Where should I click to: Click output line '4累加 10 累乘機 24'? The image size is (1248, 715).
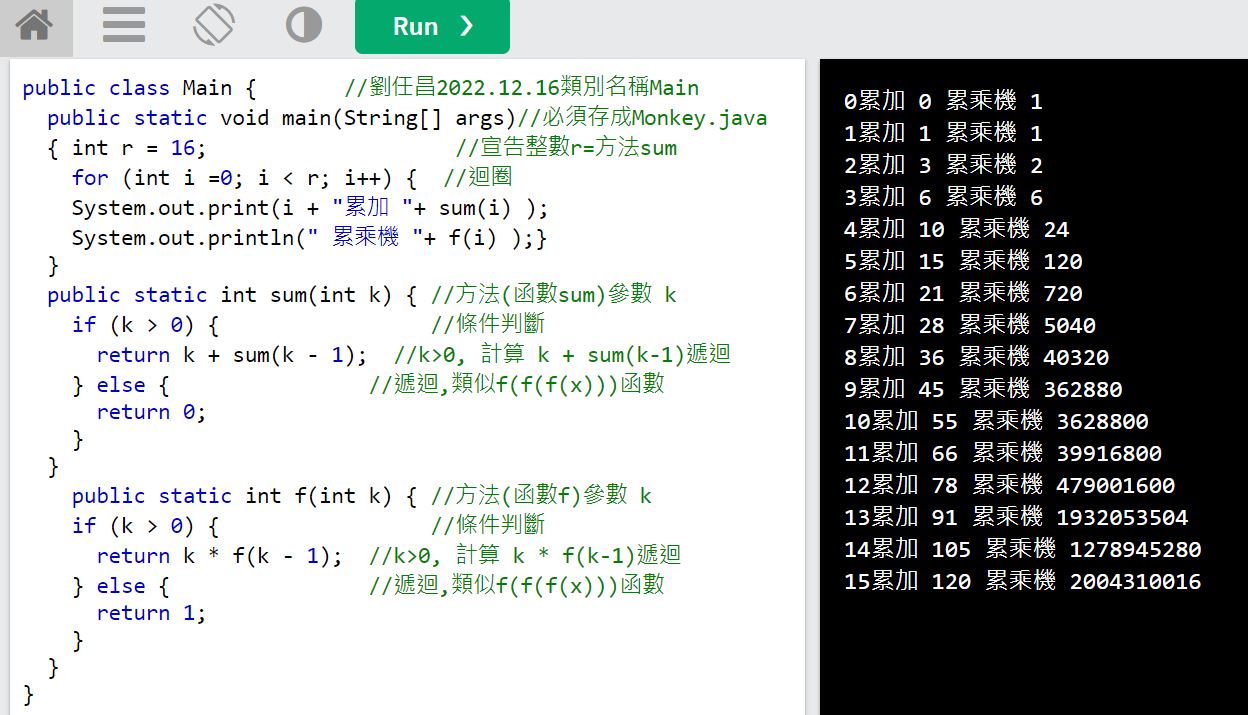click(x=956, y=229)
